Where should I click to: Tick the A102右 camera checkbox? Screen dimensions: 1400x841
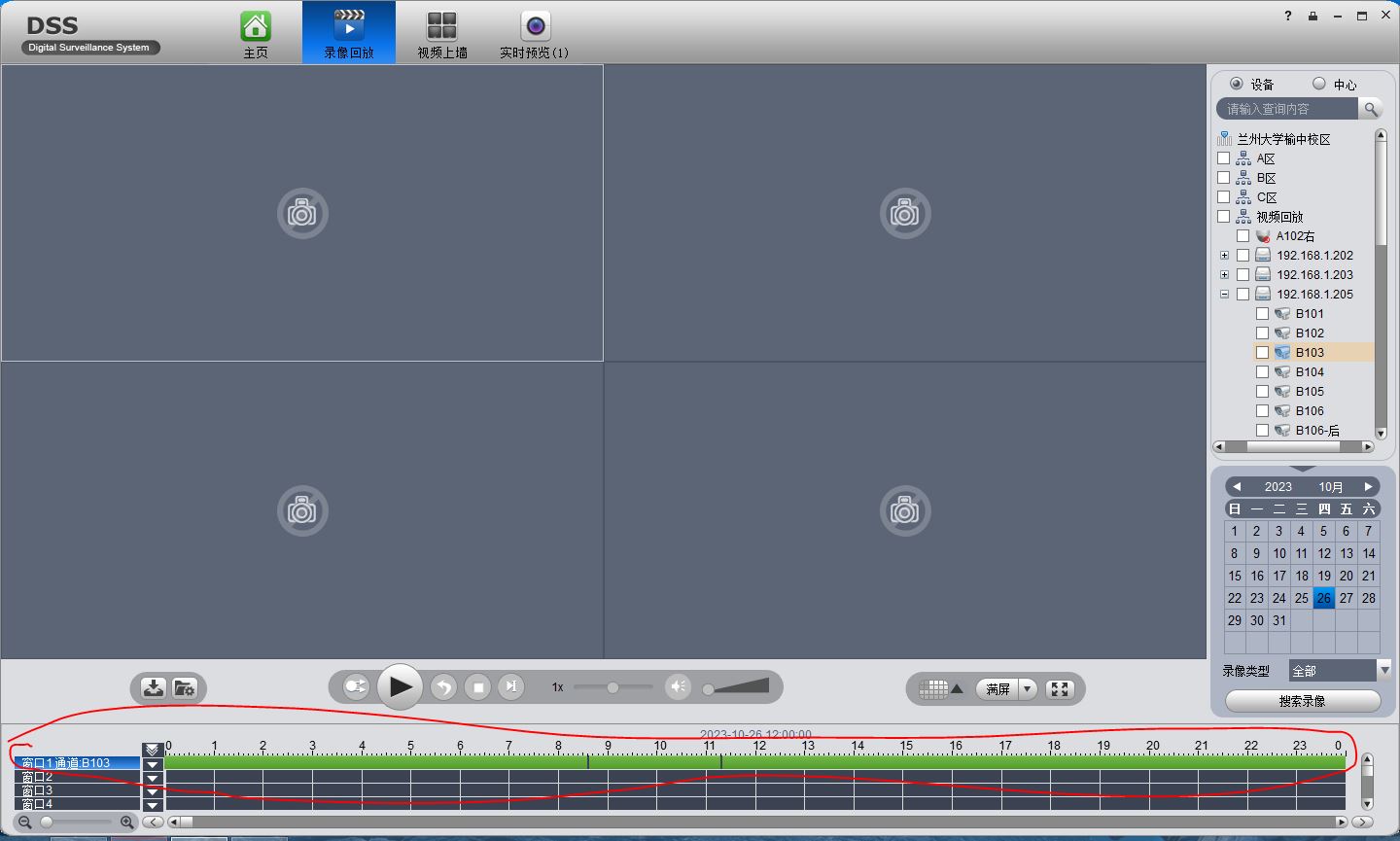1243,235
